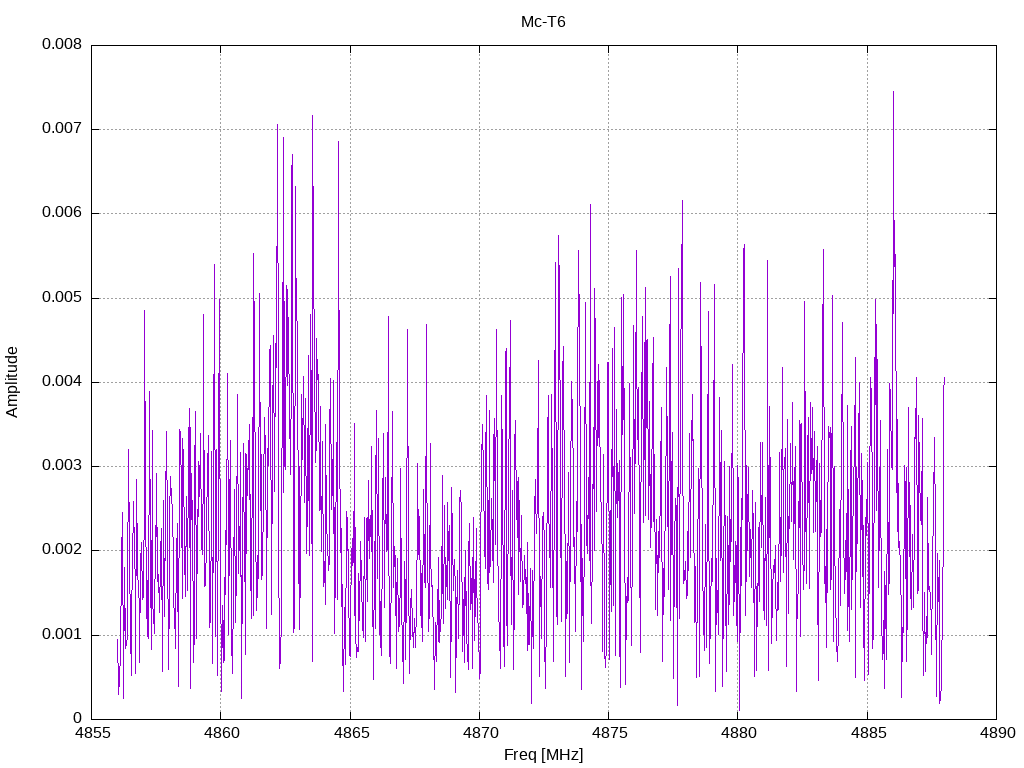Click the y-axis tick value 0.006
This screenshot has width=1024, height=768.
[62, 213]
